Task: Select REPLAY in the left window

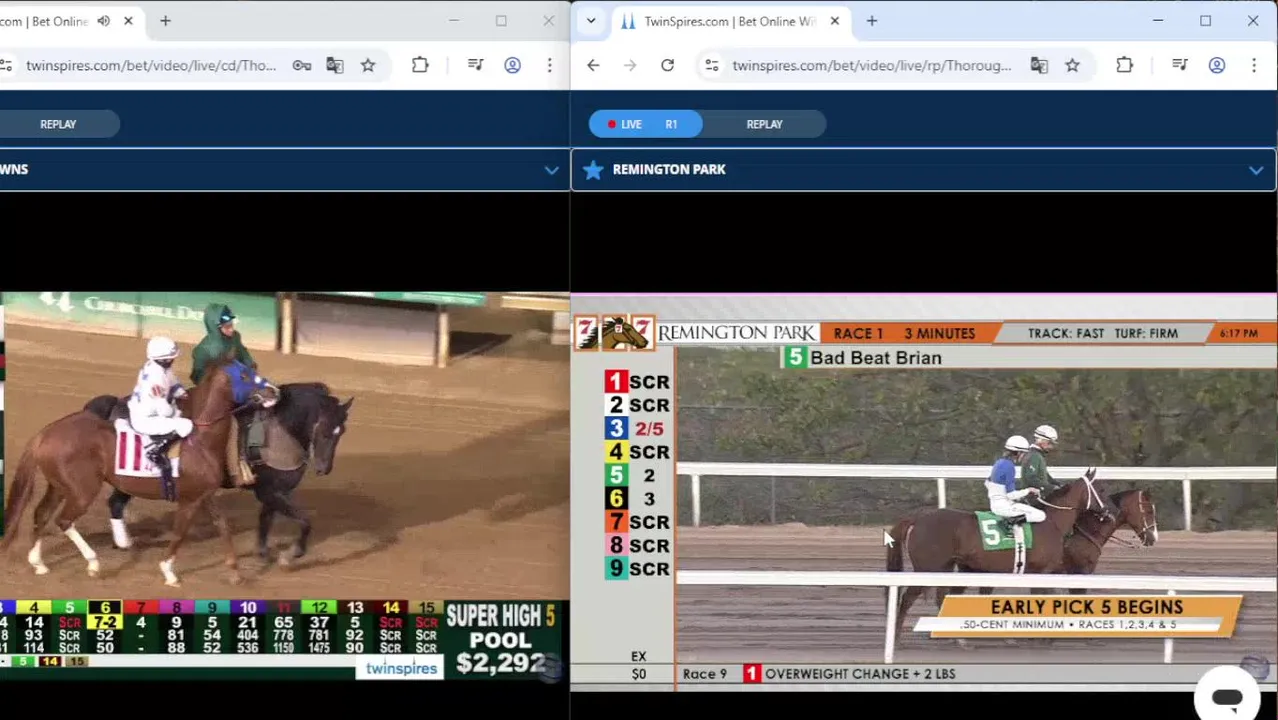Action: (58, 124)
